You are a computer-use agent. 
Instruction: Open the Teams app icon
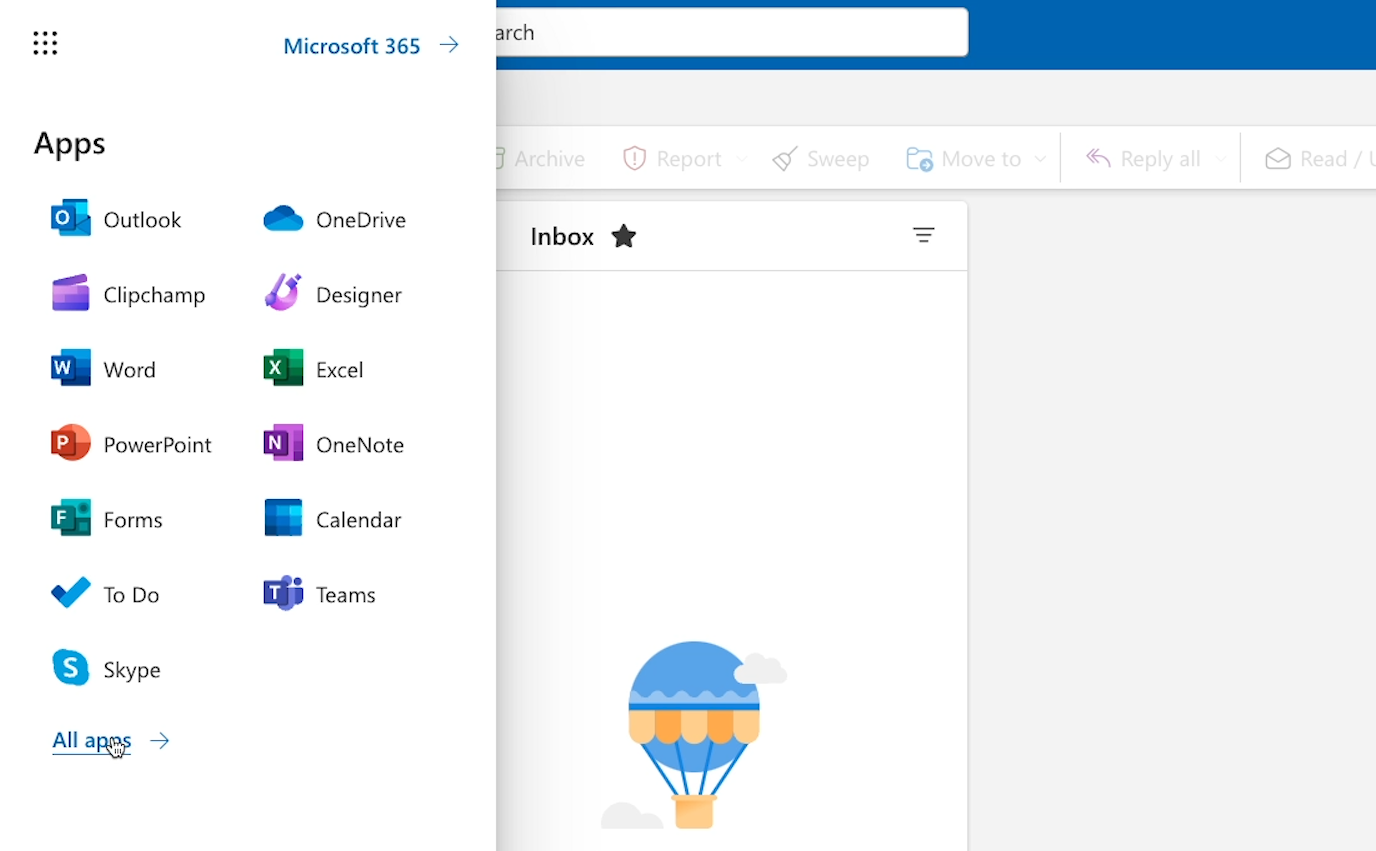[283, 594]
